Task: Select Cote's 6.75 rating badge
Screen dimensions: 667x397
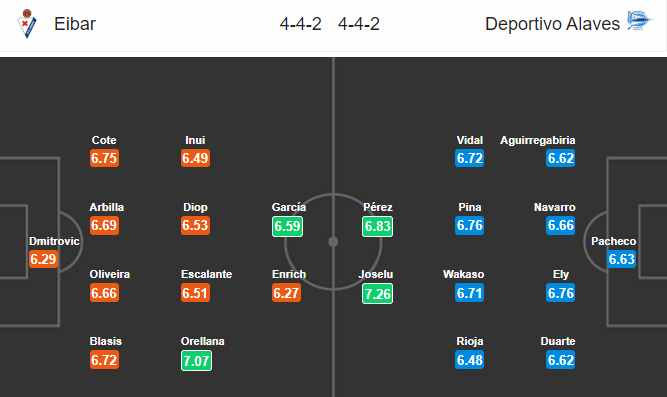Action: 104,158
